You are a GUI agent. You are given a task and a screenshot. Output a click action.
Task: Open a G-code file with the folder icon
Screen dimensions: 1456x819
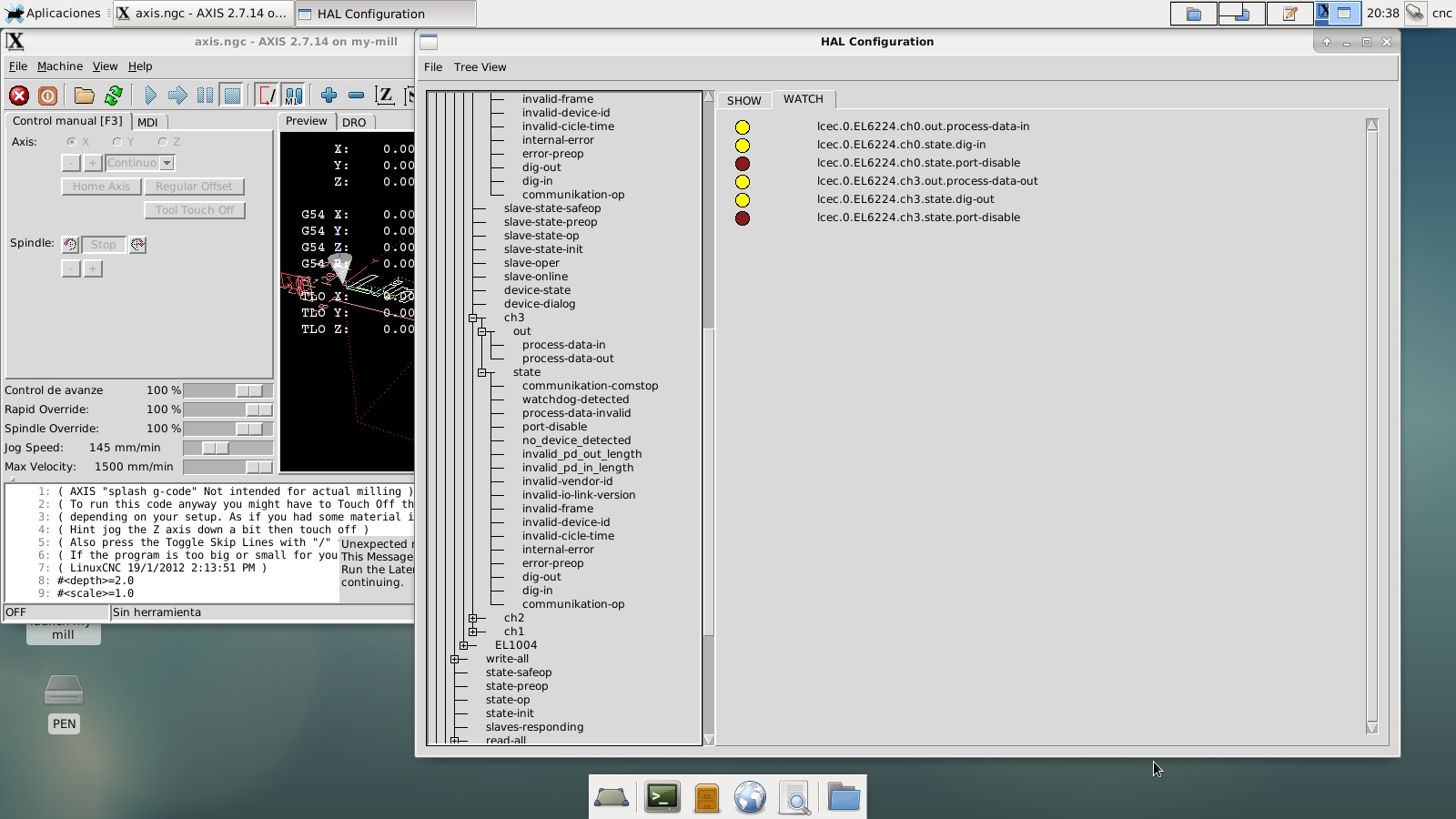click(85, 96)
